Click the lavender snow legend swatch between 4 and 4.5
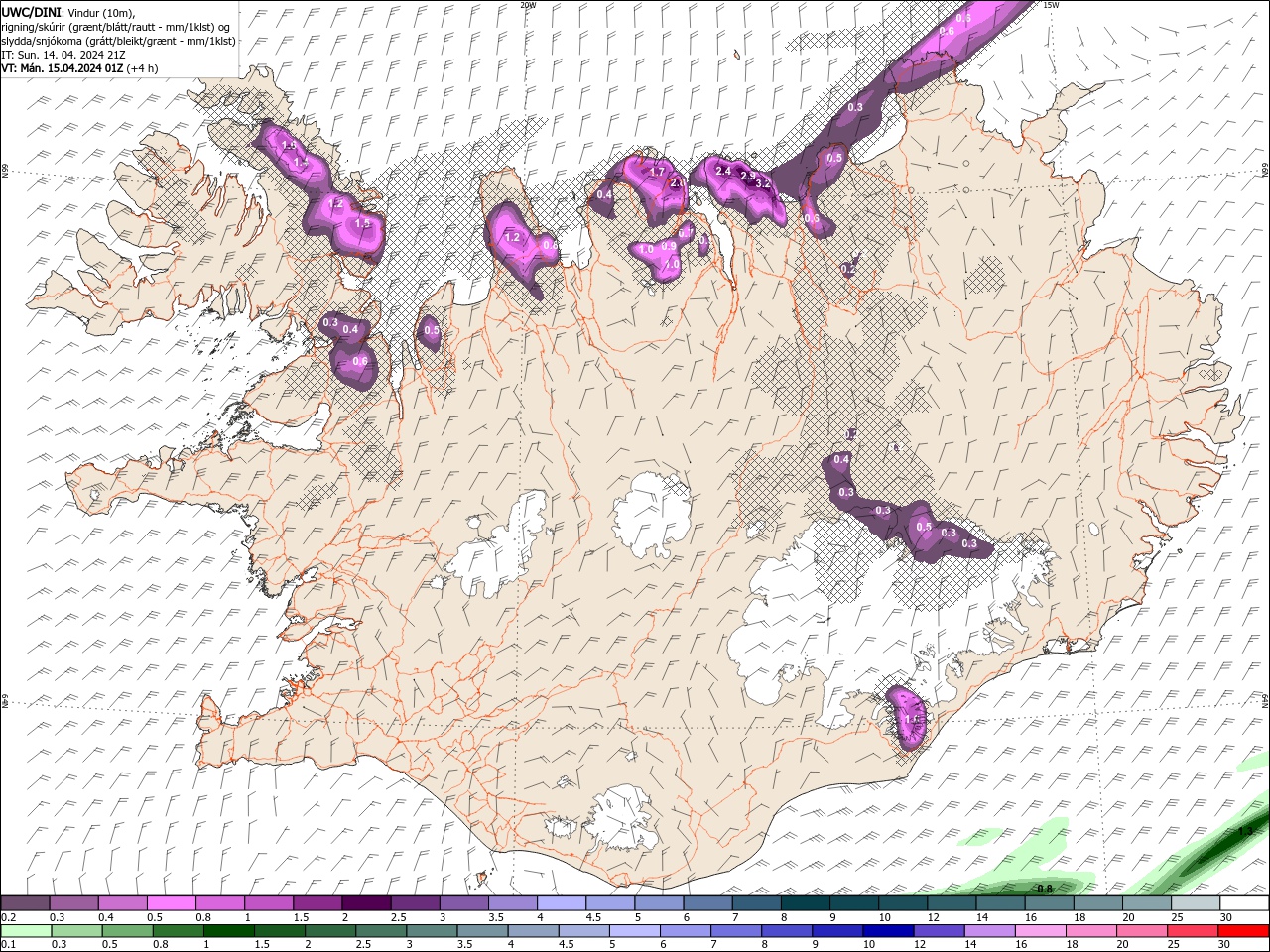This screenshot has width=1270, height=952. pyautogui.click(x=561, y=903)
